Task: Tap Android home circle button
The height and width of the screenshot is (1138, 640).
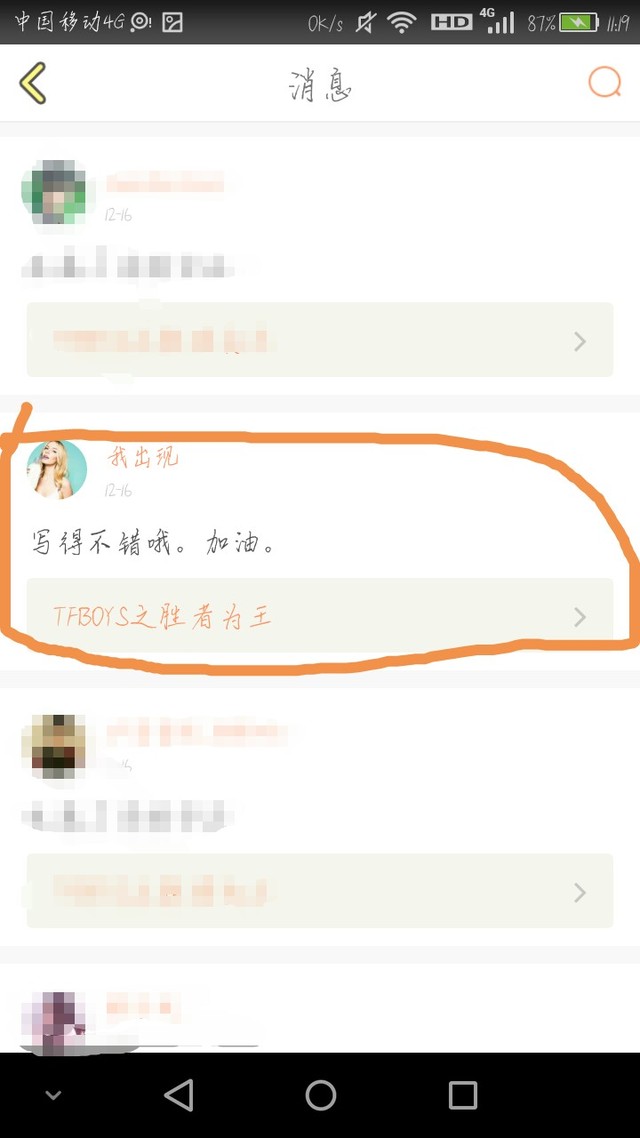Action: 320,1094
